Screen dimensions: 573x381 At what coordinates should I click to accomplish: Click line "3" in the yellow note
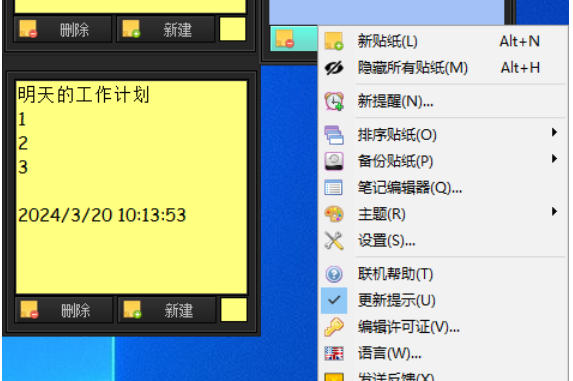pyautogui.click(x=23, y=167)
